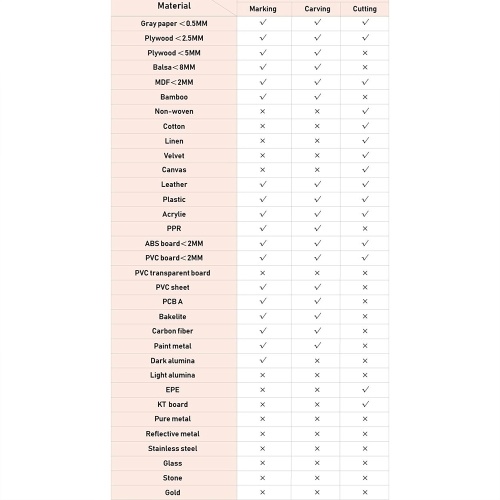Click the Cutting column header
500x500 pixels.
(x=365, y=9)
